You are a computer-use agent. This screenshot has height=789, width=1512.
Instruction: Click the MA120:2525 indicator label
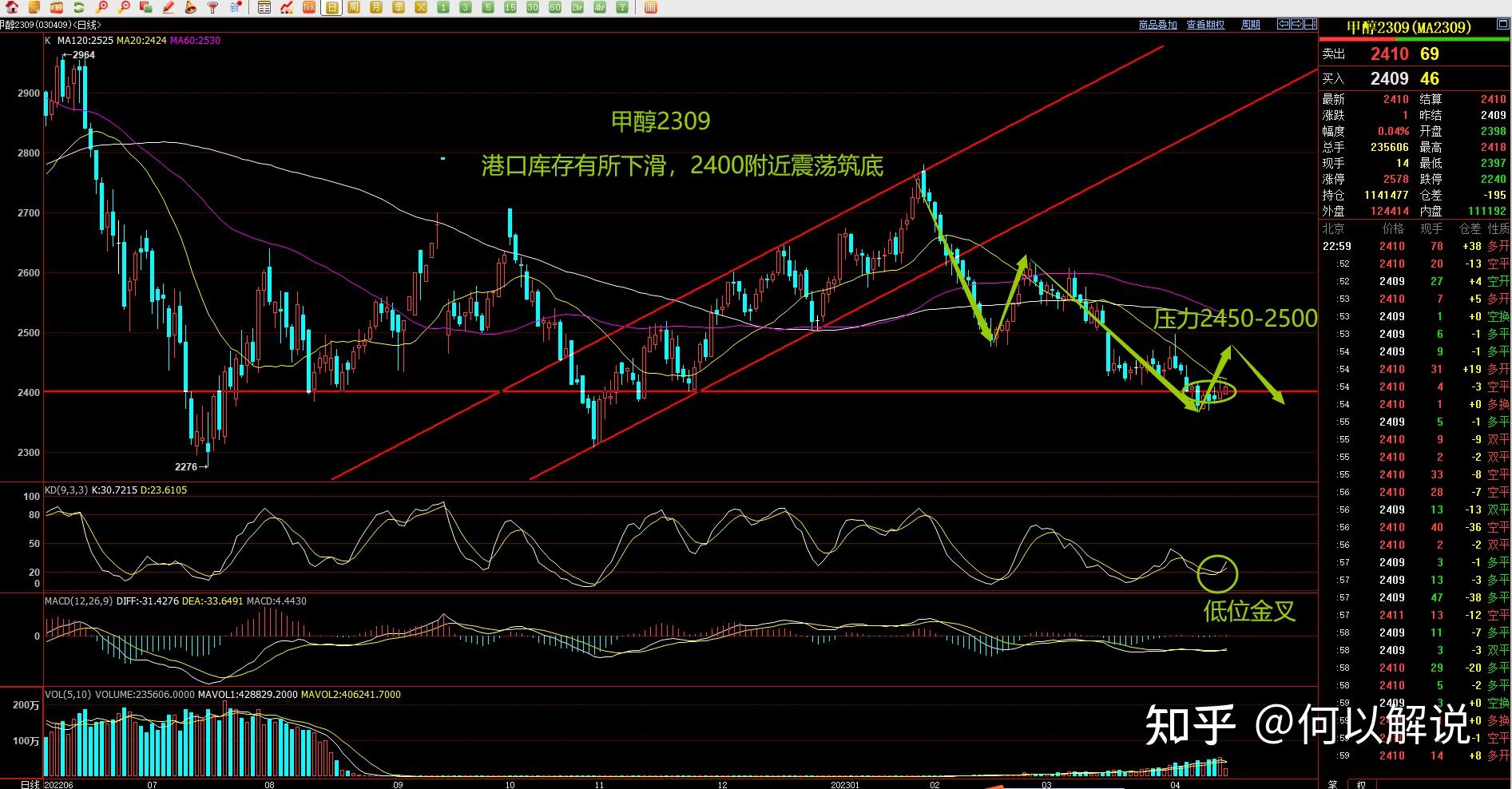(x=85, y=40)
